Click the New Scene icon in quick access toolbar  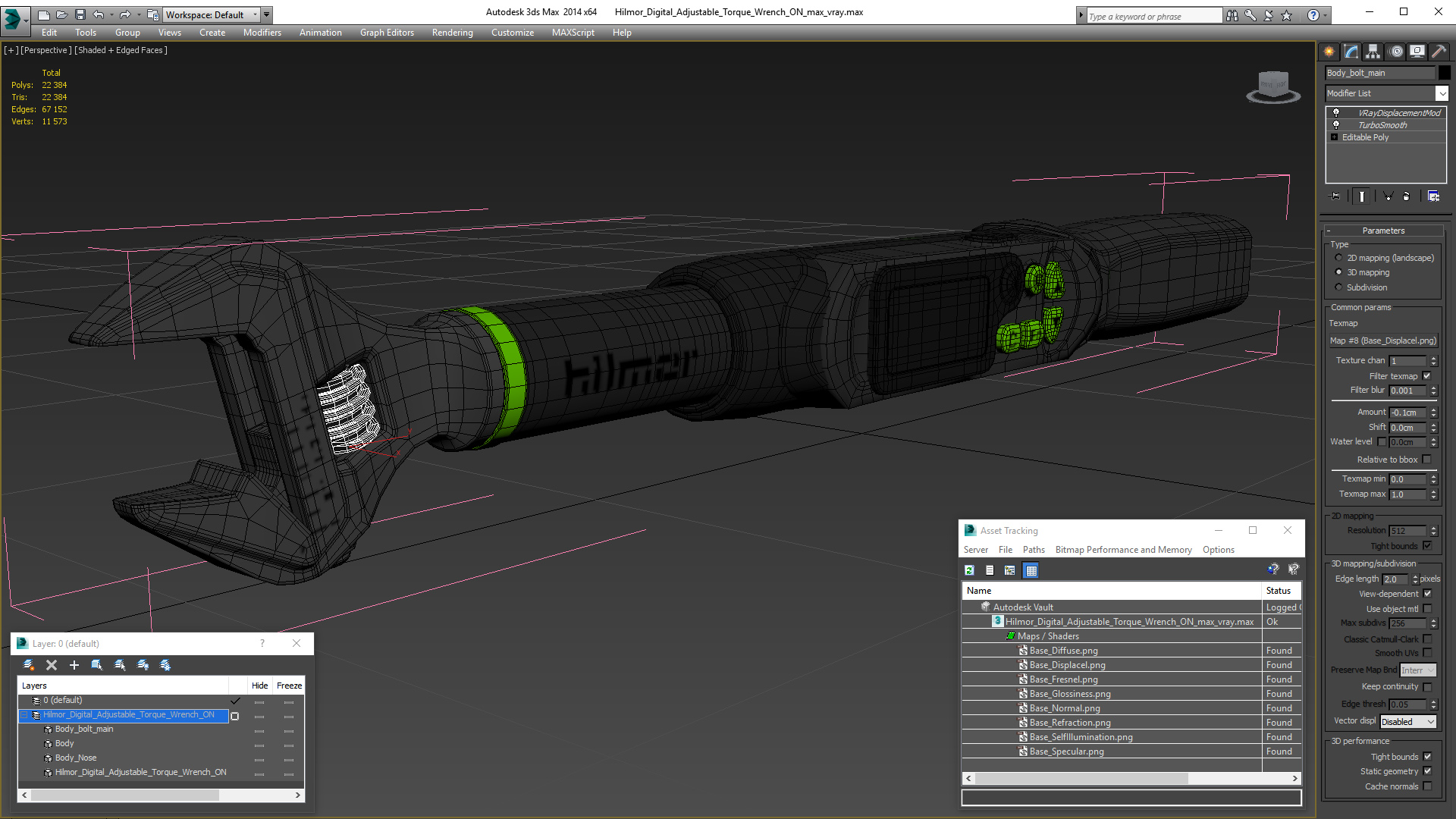[x=43, y=14]
